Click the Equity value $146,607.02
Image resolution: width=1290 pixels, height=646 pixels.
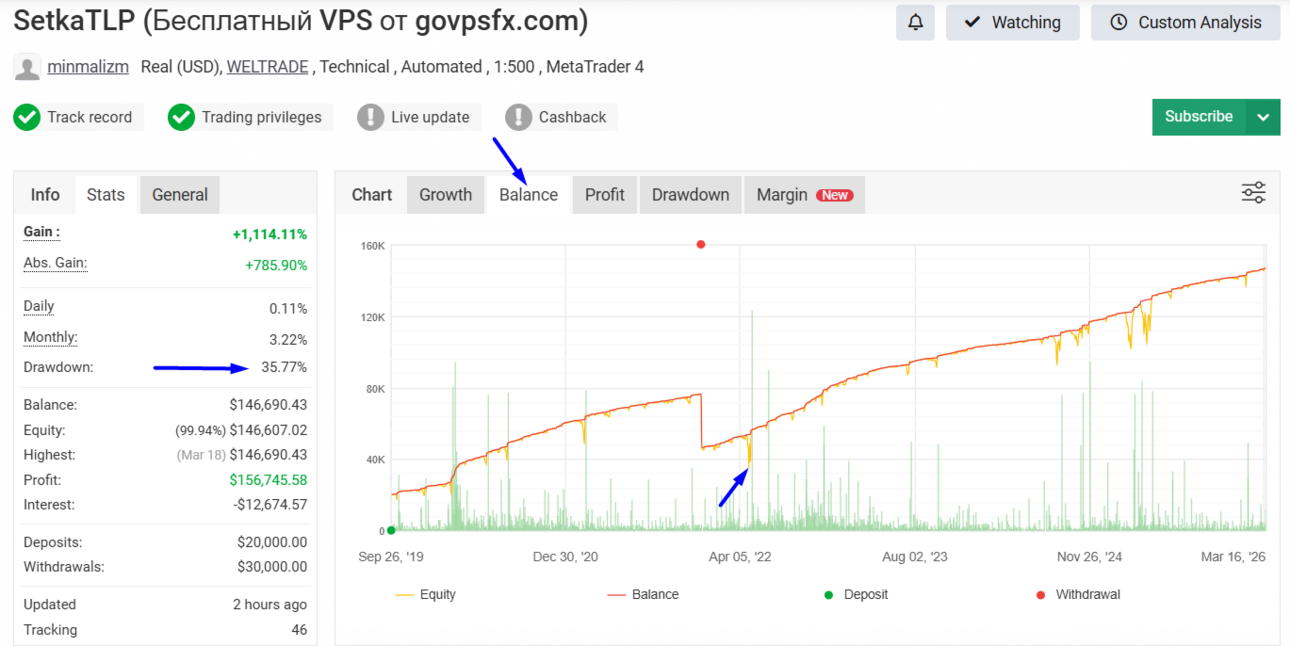268,430
